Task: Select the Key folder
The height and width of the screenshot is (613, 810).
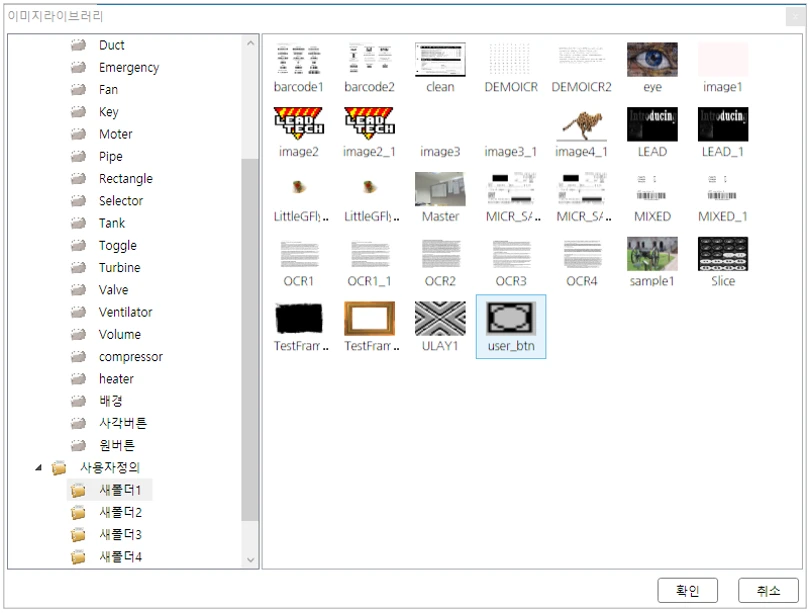Action: 108,112
